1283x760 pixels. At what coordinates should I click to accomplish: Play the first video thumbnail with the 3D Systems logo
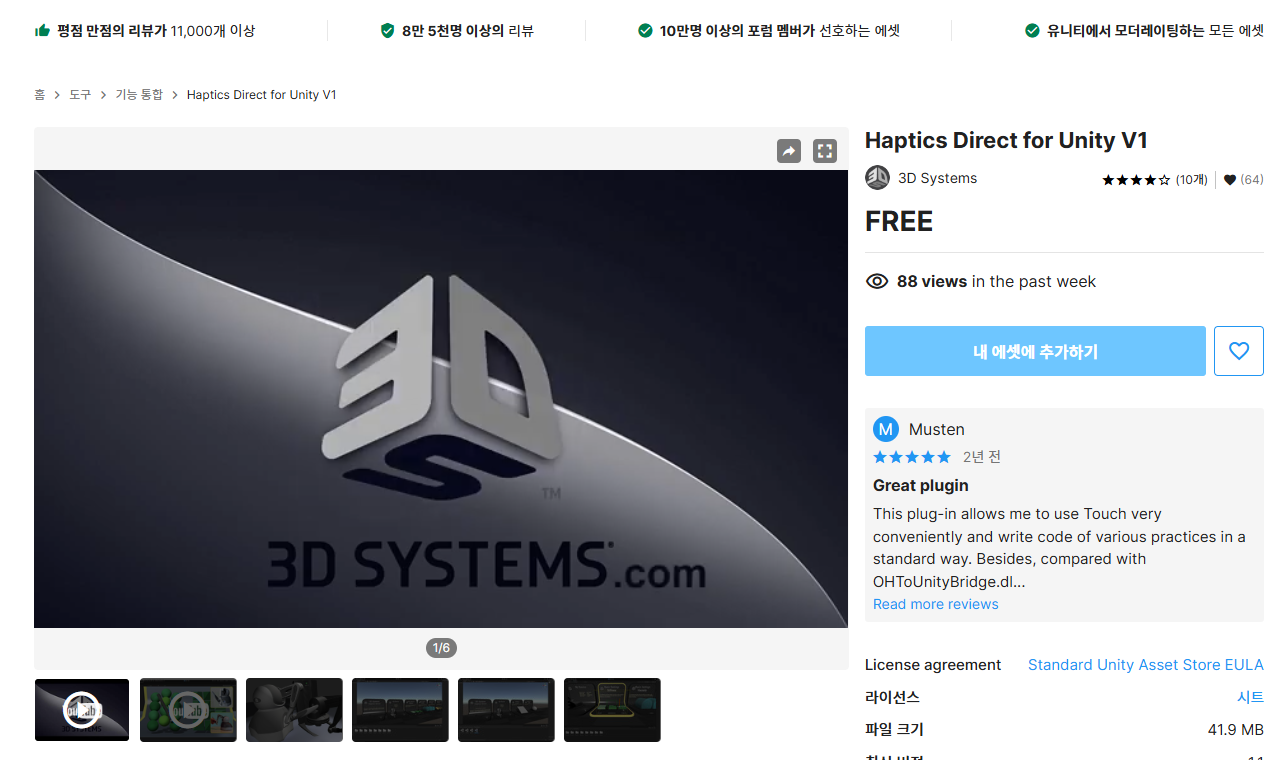coord(82,710)
